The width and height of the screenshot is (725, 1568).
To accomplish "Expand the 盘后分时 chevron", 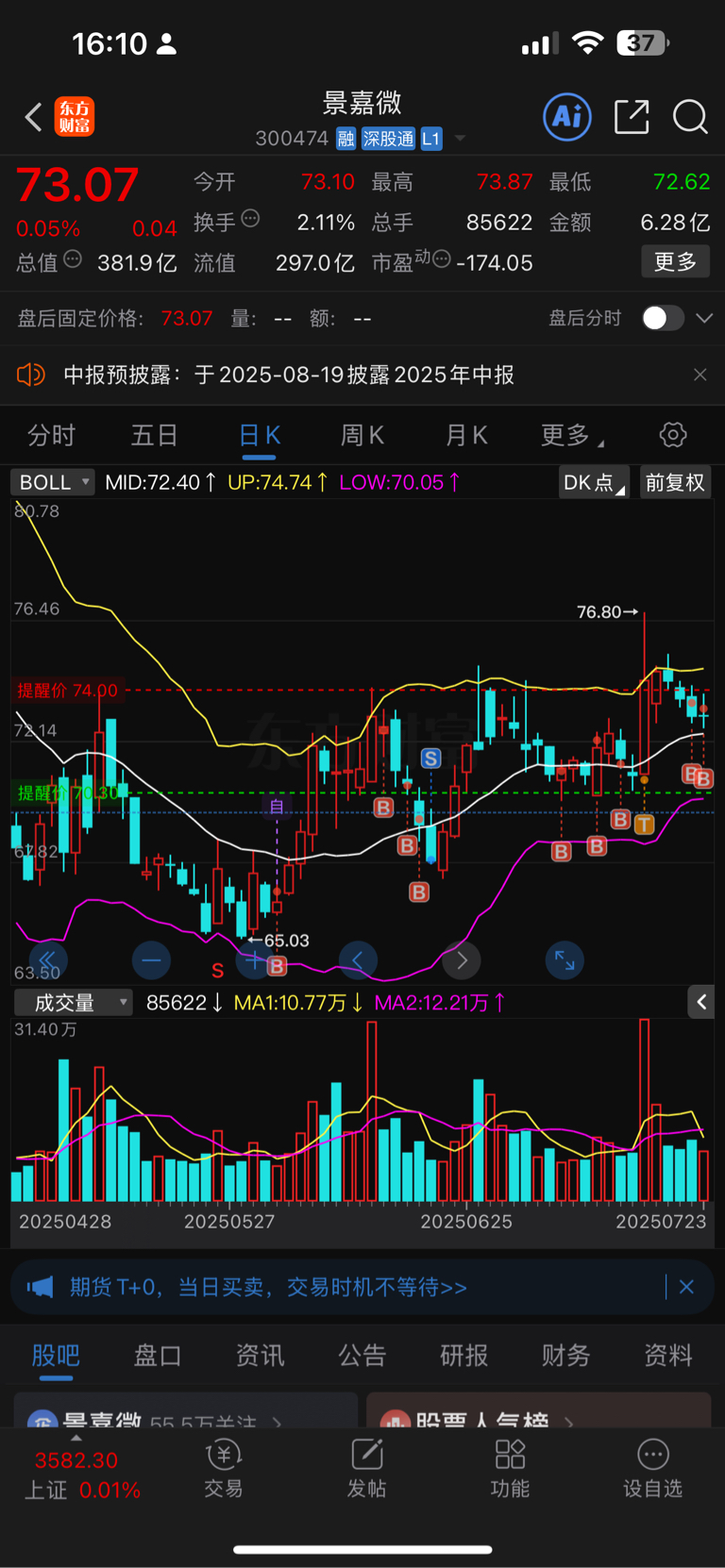I will [704, 318].
